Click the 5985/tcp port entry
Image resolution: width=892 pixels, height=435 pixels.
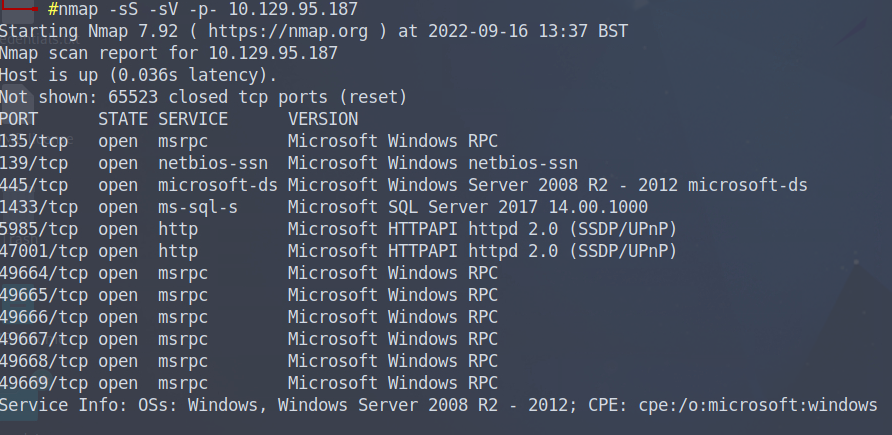[x=39, y=229]
